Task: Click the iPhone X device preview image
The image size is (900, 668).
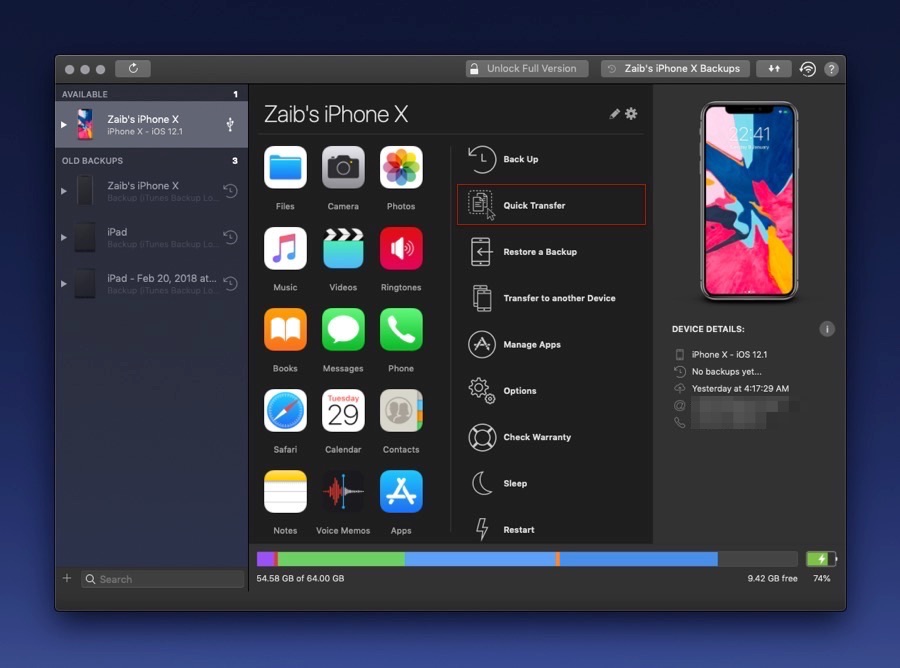Action: click(749, 201)
